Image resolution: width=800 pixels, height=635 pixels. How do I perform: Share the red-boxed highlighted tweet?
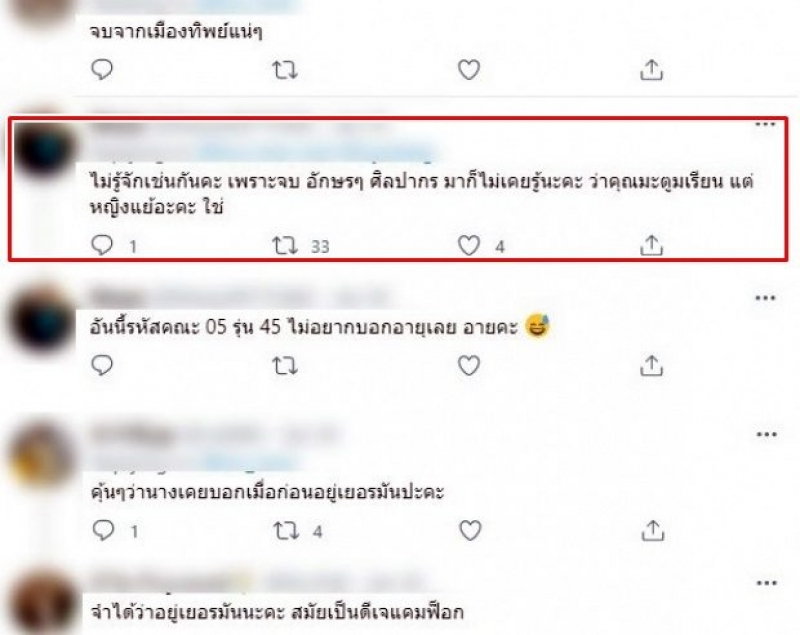[x=652, y=245]
